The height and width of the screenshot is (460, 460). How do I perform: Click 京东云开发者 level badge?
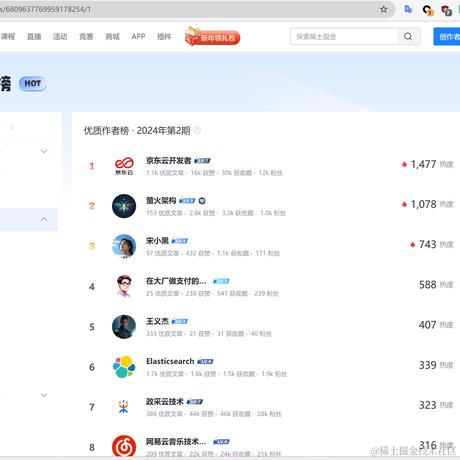coord(202,161)
